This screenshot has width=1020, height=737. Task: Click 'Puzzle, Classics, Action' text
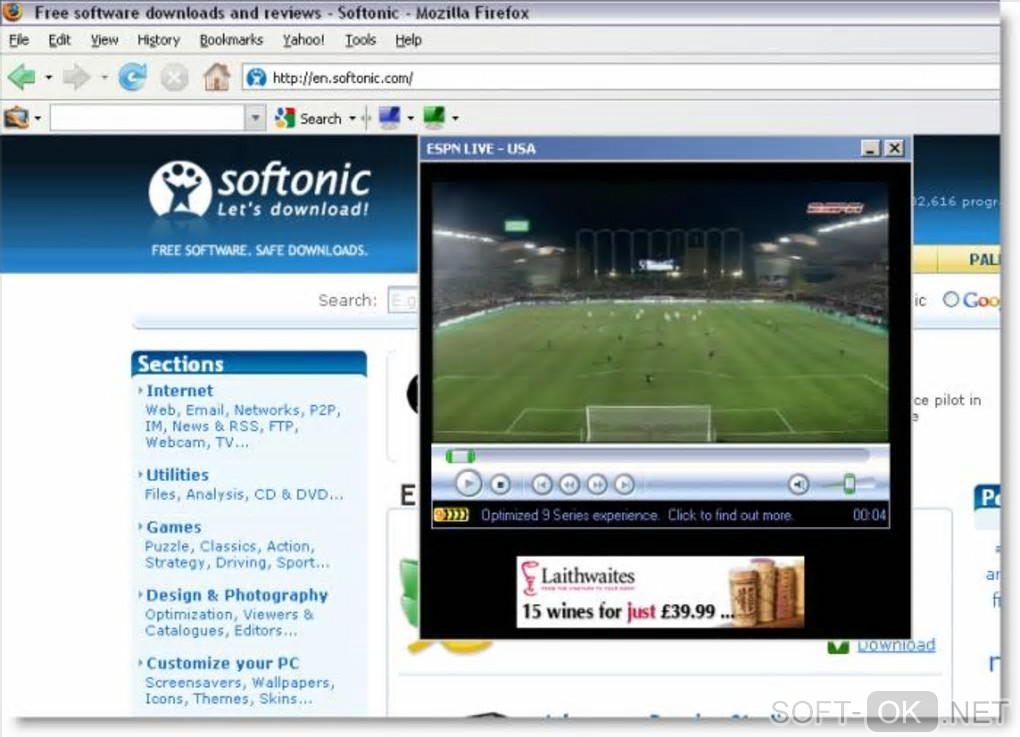229,546
